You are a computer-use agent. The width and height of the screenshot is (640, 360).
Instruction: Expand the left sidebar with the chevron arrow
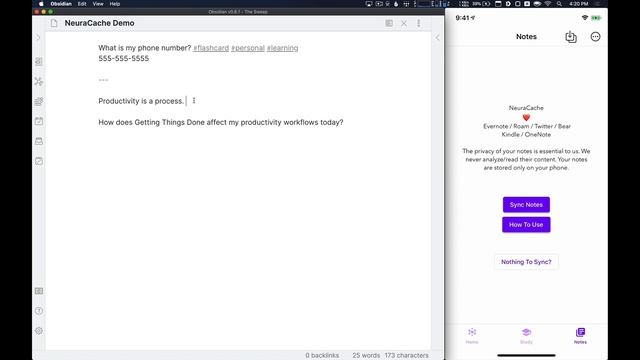38,38
